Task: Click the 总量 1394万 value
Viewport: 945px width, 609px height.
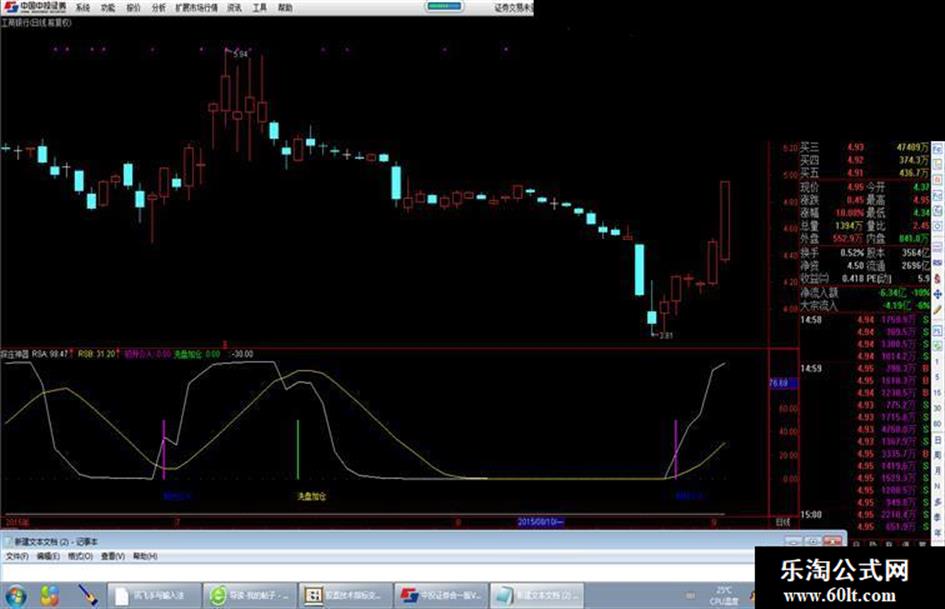Action: click(x=850, y=226)
